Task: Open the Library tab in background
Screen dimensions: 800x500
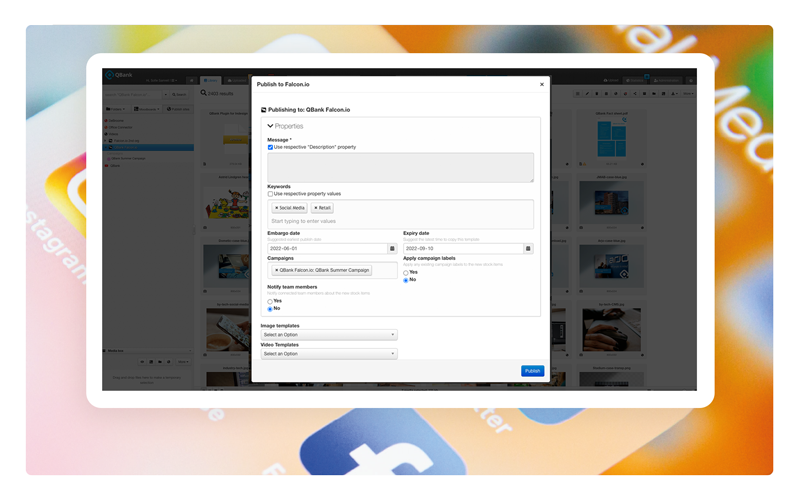Action: click(210, 81)
